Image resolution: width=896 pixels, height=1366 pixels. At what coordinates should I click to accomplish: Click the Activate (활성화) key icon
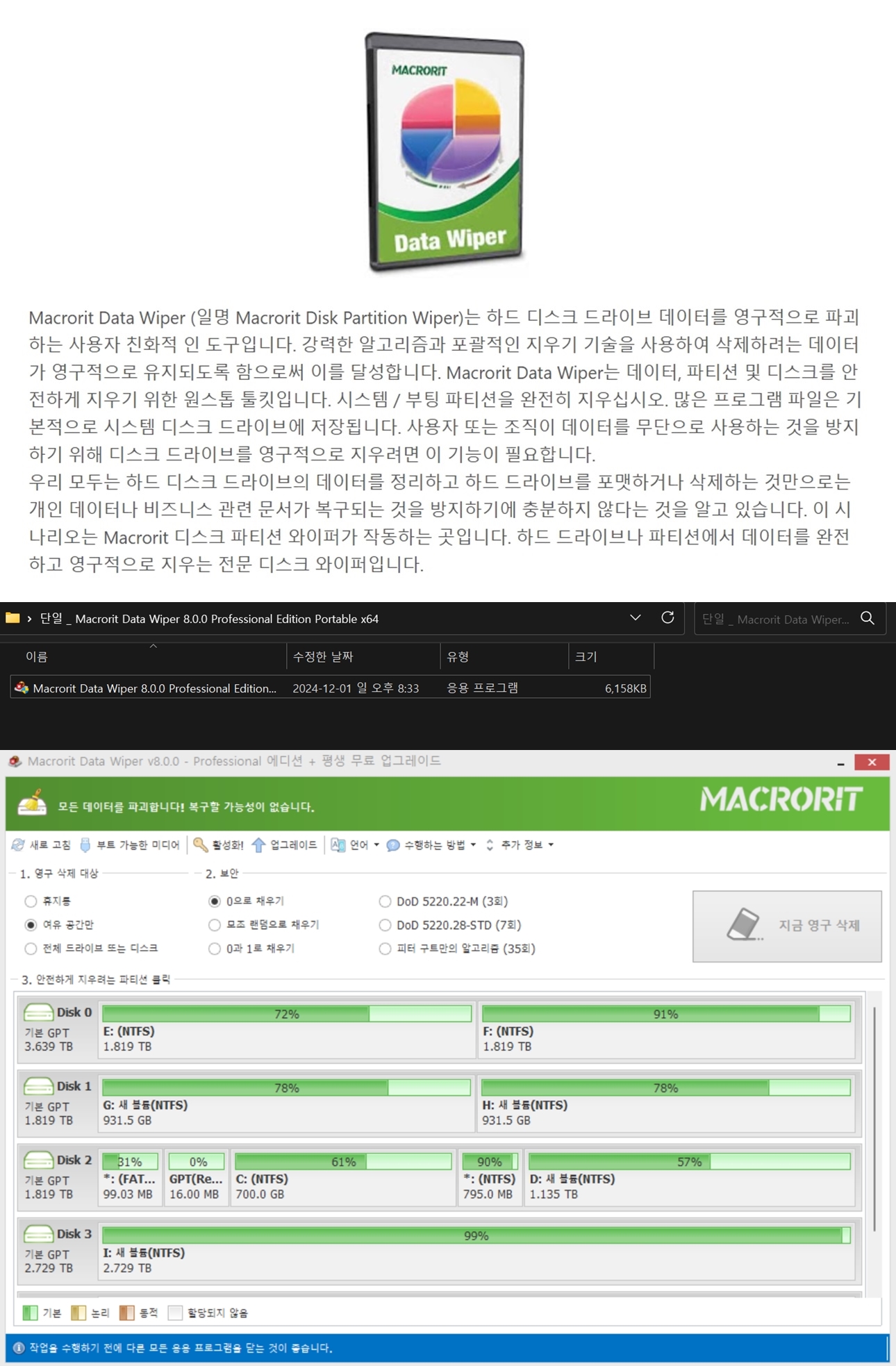click(x=201, y=844)
